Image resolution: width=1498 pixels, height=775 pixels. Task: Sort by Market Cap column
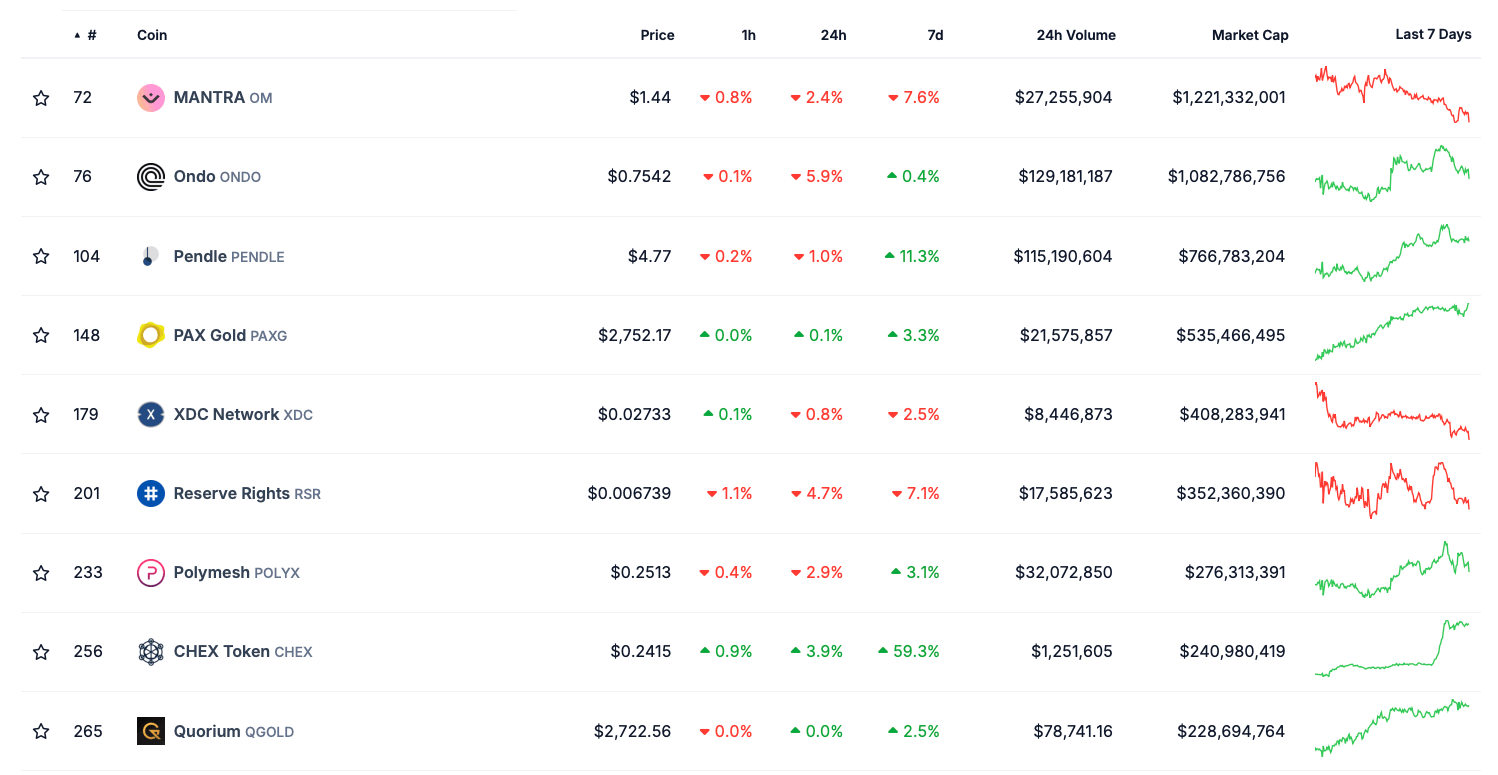coord(1250,35)
